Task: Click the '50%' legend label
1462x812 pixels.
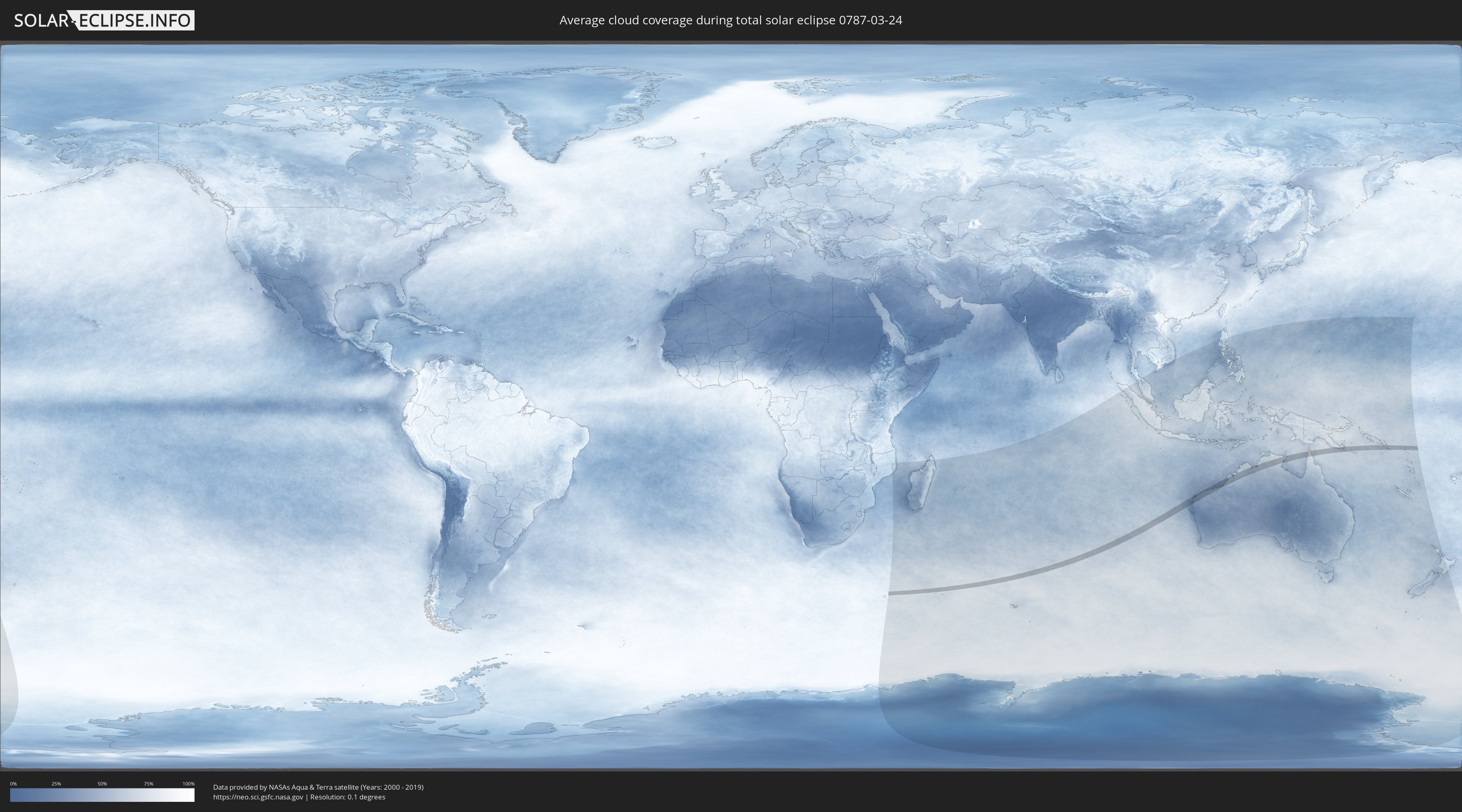Action: (x=102, y=784)
